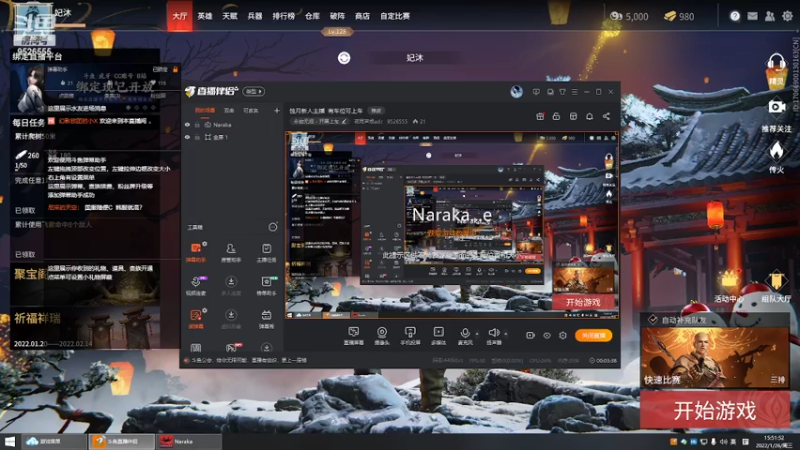Screen dimensions: 800x450
Task: Toggle visibility of the 全屏1 source
Action: (x=187, y=137)
